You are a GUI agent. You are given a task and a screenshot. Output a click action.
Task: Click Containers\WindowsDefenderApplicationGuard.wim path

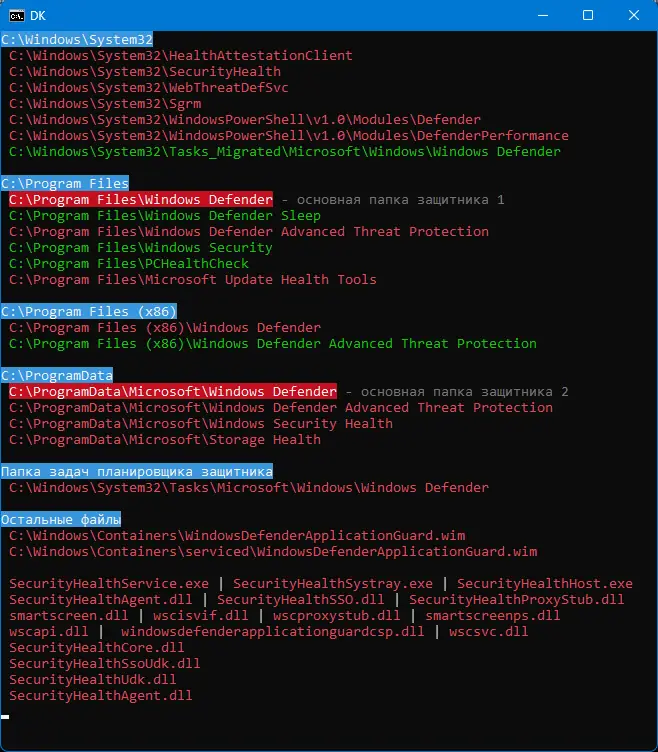click(237, 535)
